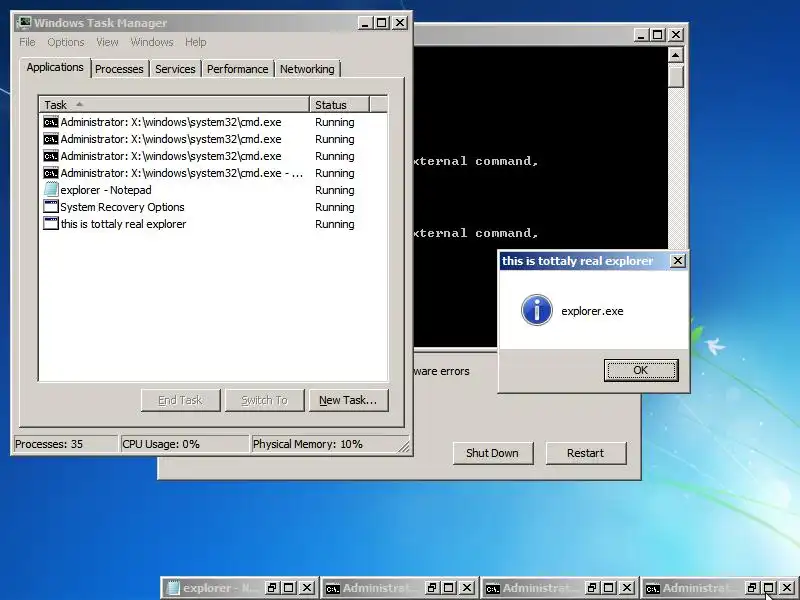Open the Windows menu

[152, 42]
